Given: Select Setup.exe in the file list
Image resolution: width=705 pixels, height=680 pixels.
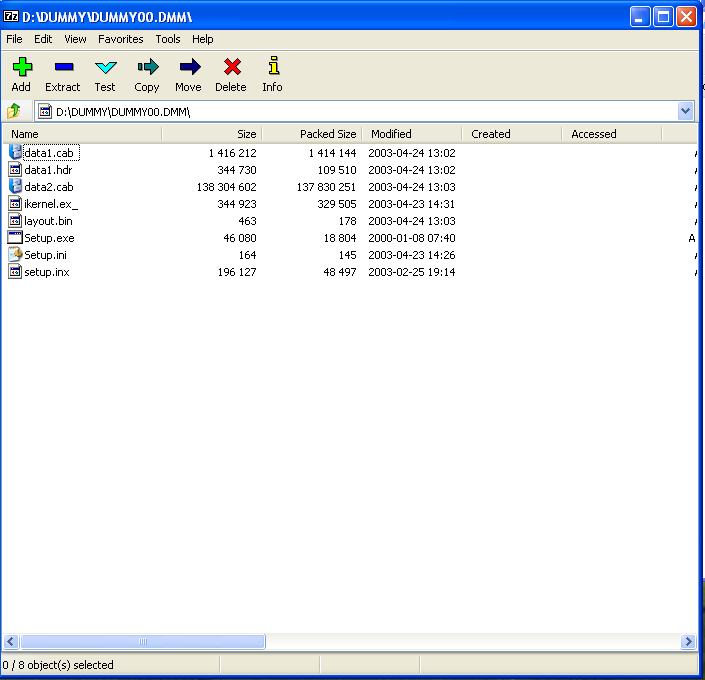Looking at the screenshot, I should (x=49, y=238).
